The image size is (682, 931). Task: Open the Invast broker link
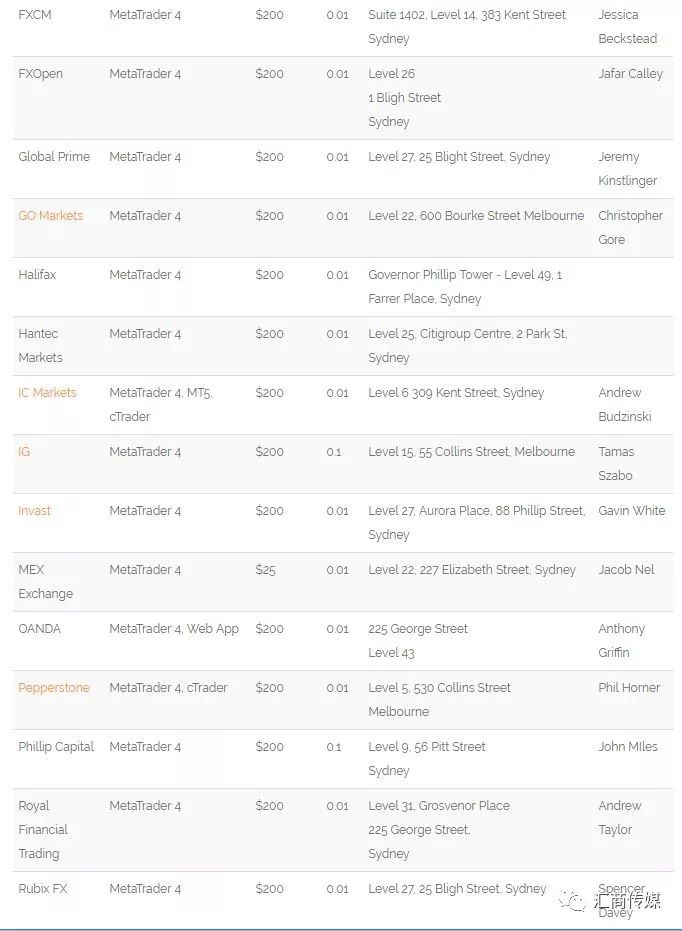point(34,511)
